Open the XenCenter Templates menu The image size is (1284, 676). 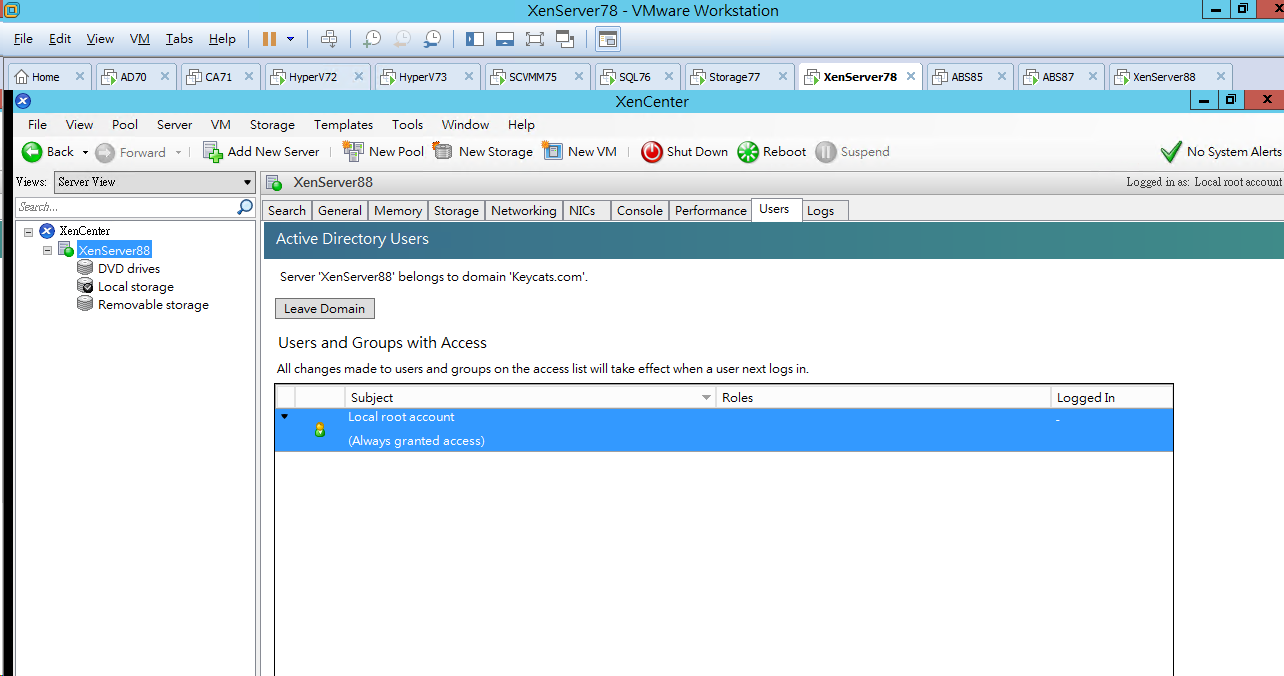click(343, 125)
